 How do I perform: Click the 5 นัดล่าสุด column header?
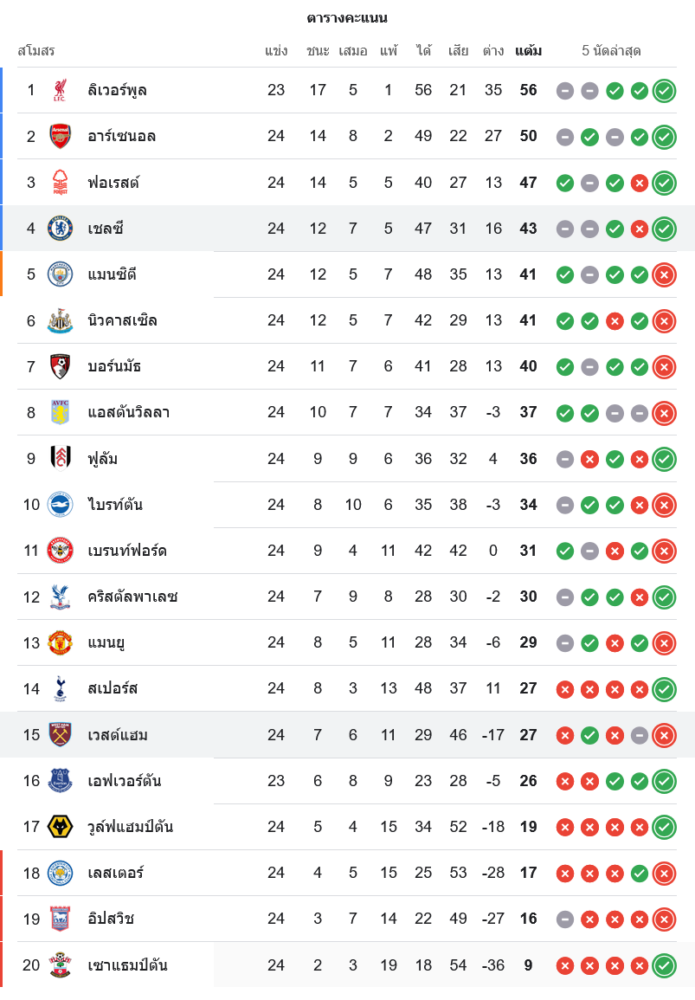pos(611,50)
